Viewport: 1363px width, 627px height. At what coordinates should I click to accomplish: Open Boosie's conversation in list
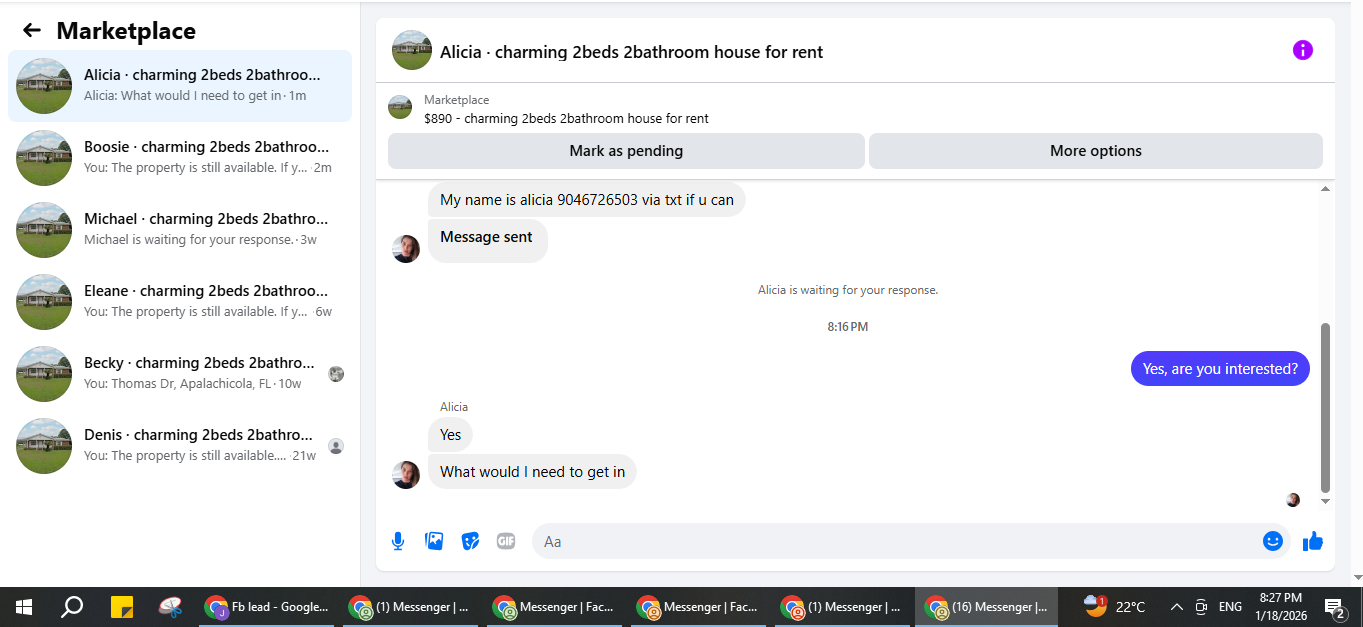[180, 158]
